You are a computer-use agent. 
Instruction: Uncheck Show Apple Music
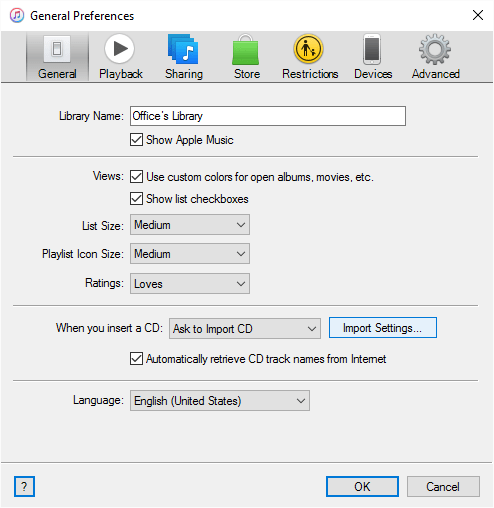coord(136,140)
